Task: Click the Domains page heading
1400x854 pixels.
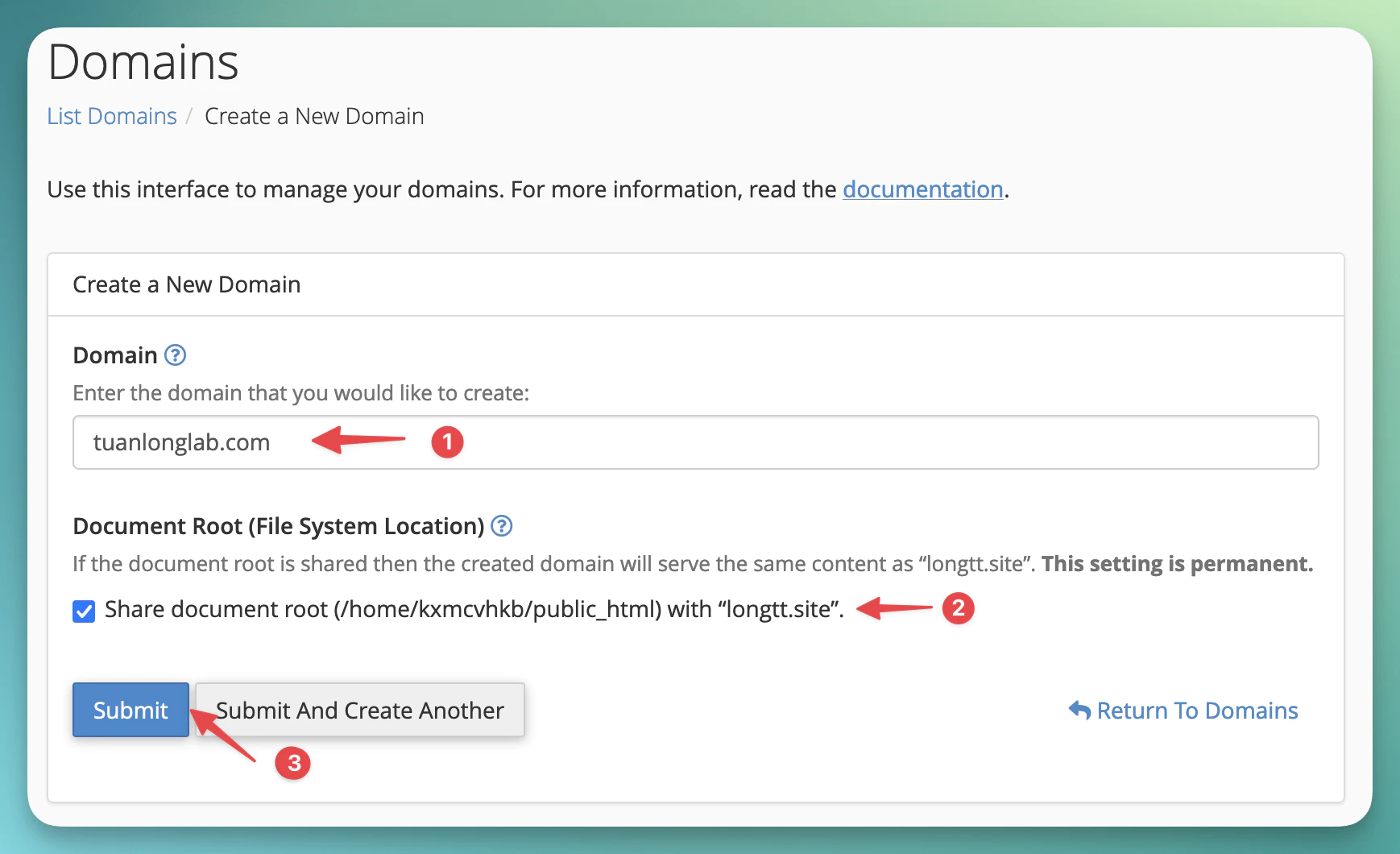Action: 143,62
